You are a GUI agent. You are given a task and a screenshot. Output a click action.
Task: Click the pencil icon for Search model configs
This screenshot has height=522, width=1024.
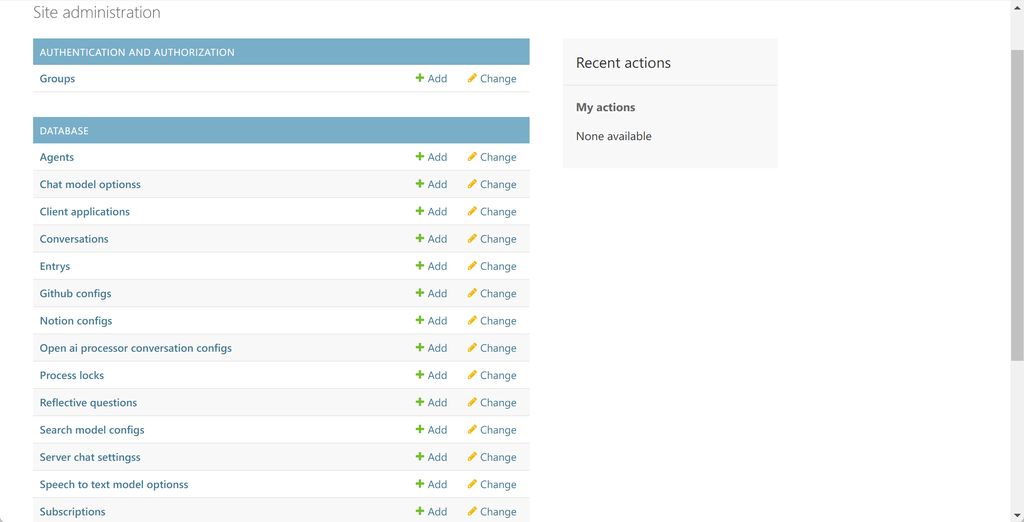(472, 430)
